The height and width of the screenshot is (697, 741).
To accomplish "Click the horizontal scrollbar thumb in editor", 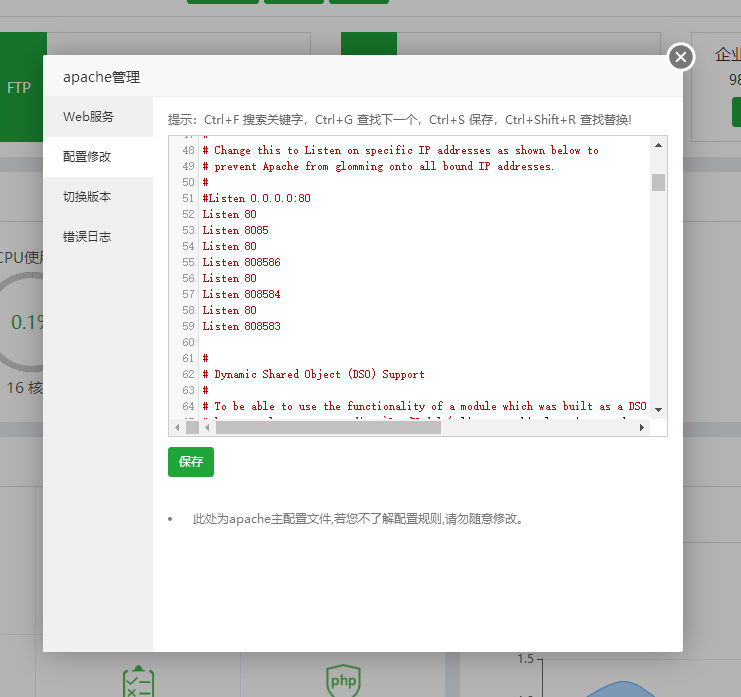I will (x=328, y=428).
